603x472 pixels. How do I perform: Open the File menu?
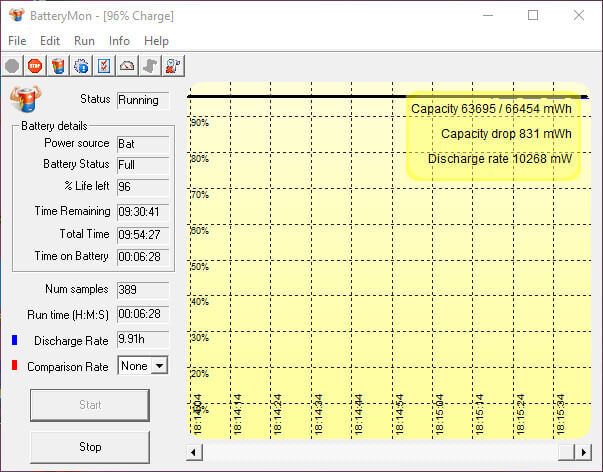tap(17, 41)
